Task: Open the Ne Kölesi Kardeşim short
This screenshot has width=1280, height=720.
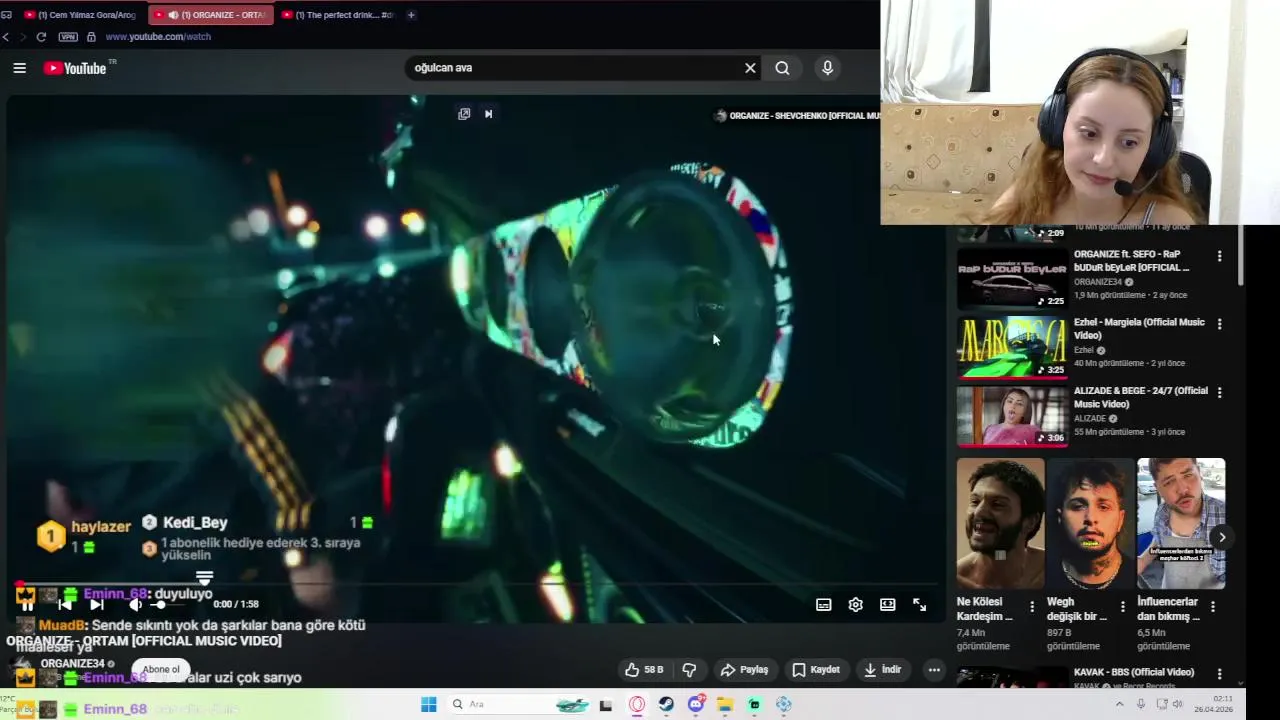Action: (x=1000, y=524)
